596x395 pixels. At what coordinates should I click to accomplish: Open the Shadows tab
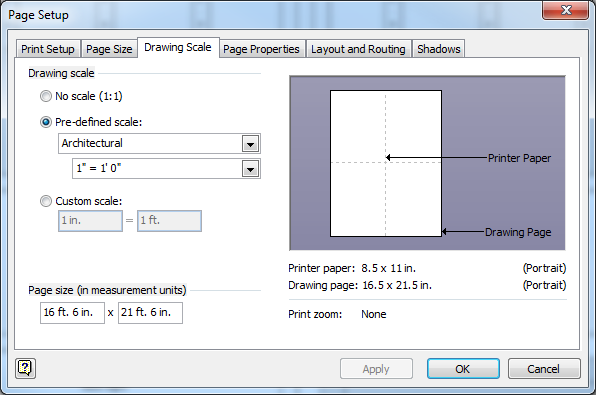439,49
